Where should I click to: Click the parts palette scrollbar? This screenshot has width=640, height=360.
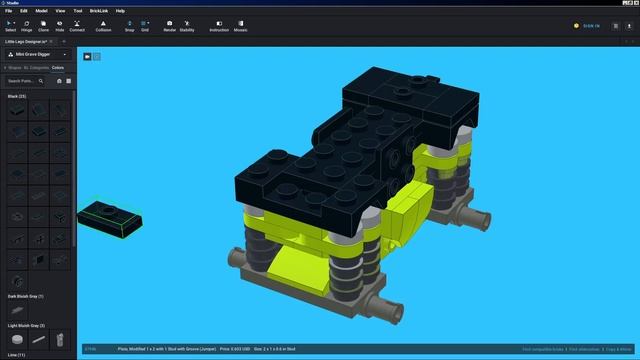click(74, 168)
